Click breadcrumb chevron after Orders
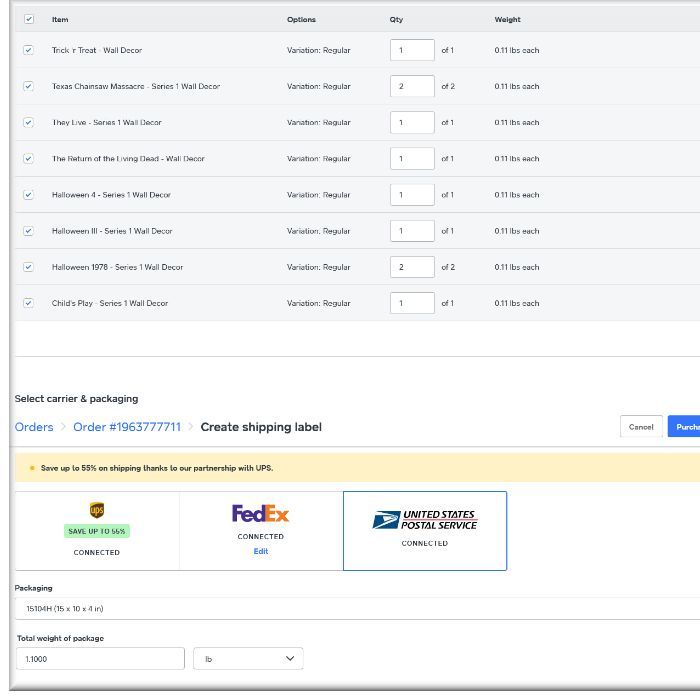The image size is (700, 700). (63, 427)
